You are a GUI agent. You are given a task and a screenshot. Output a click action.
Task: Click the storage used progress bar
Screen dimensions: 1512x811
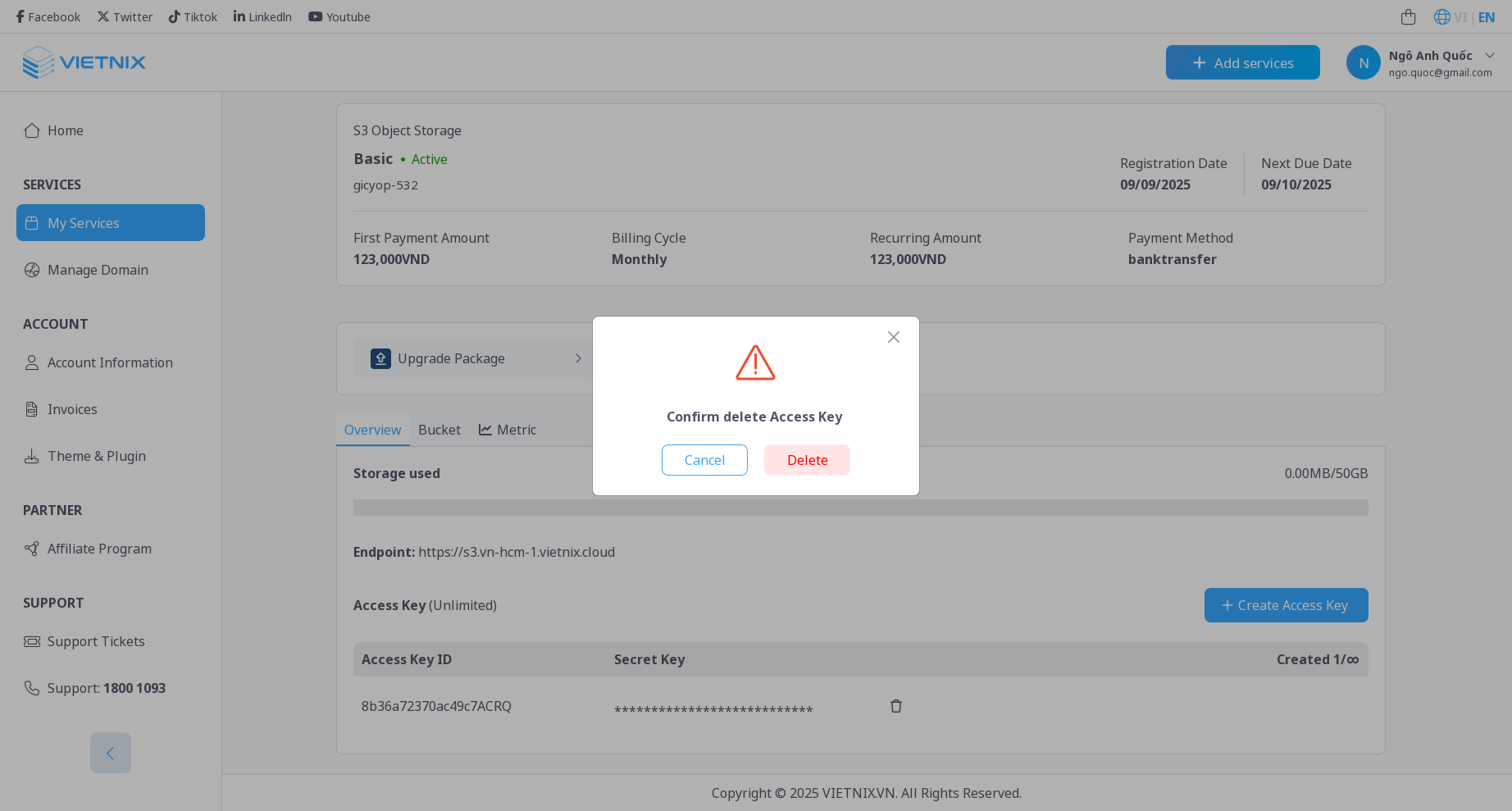(x=860, y=508)
